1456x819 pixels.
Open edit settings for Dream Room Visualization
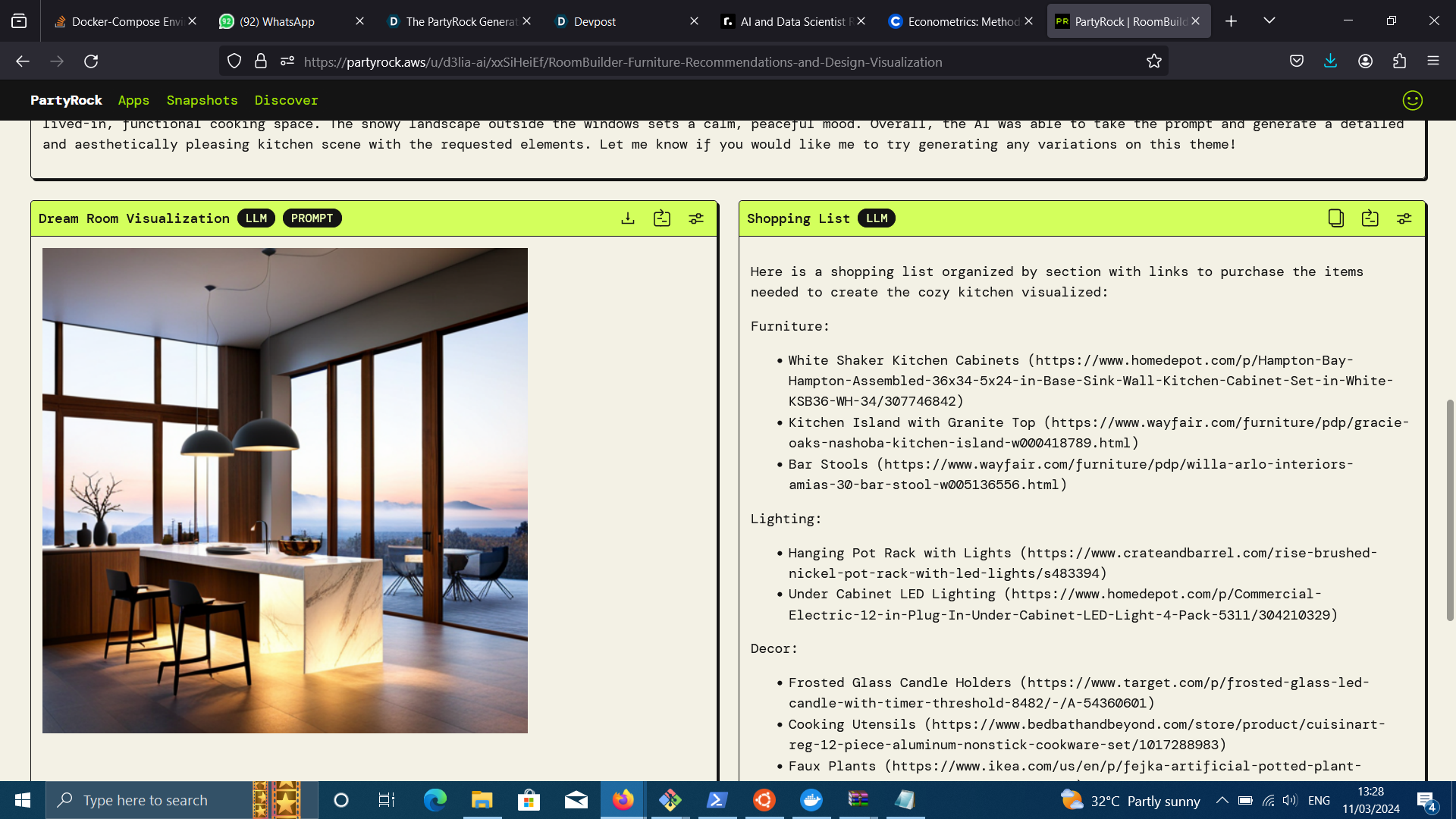pos(696,218)
